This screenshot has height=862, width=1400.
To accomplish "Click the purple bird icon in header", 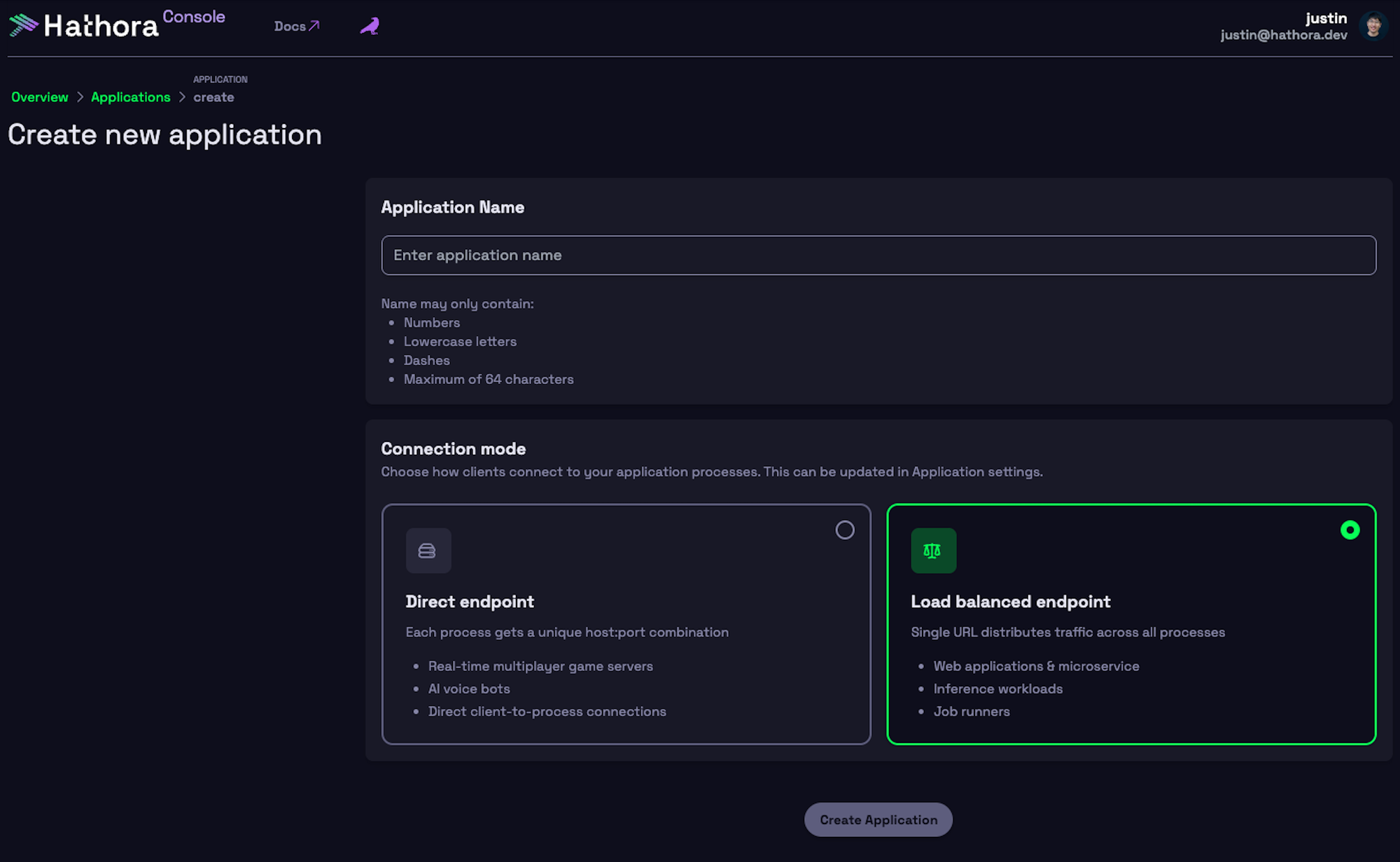I will coord(370,27).
